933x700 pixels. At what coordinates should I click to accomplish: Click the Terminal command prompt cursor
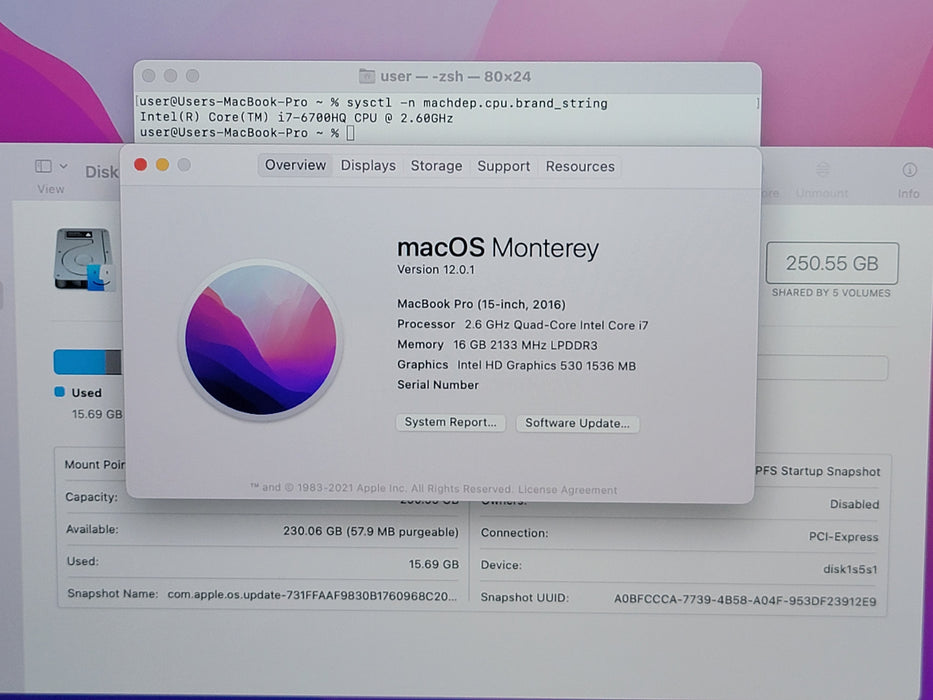(x=350, y=133)
